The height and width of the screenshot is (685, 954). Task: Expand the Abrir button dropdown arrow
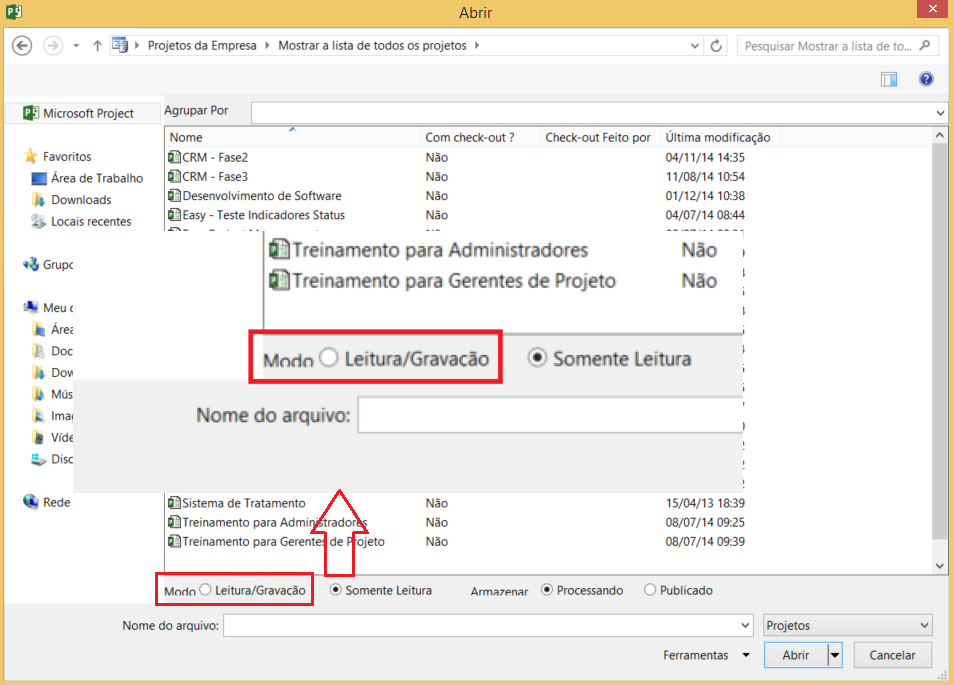pyautogui.click(x=835, y=655)
